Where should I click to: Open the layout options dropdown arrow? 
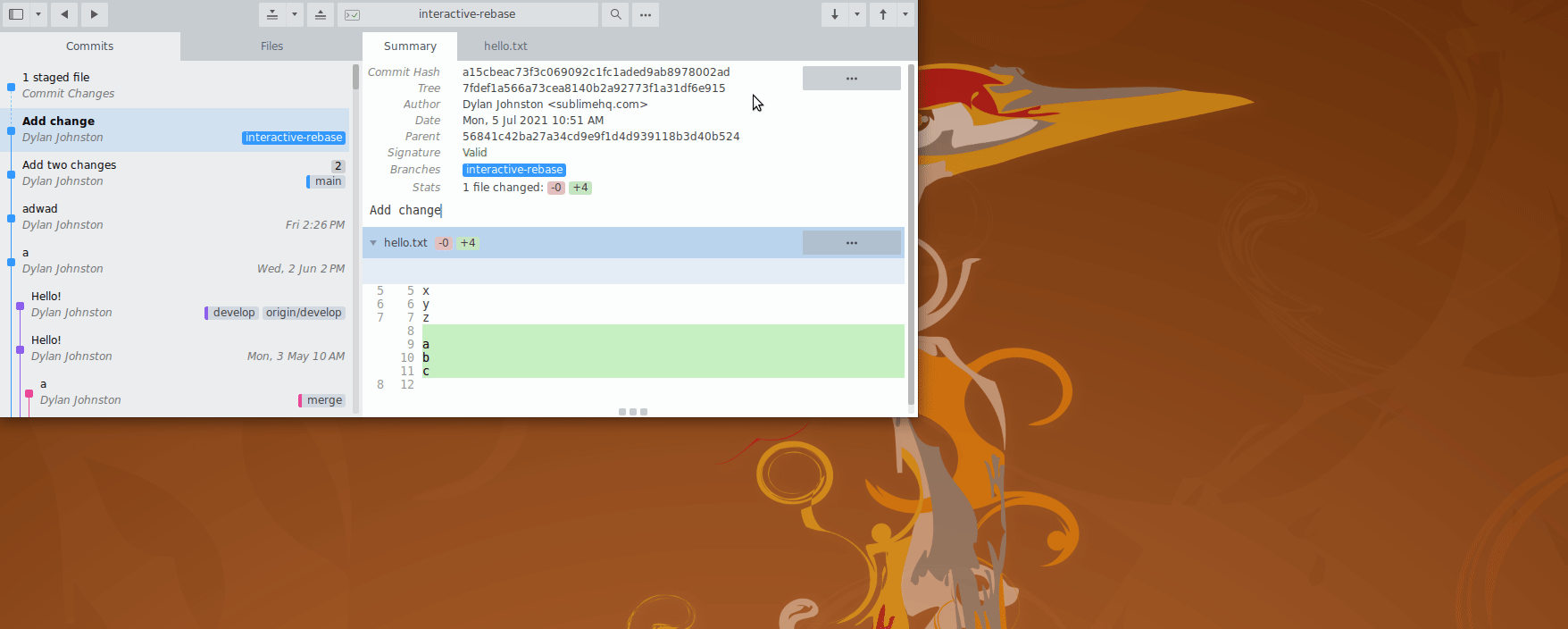pyautogui.click(x=38, y=14)
